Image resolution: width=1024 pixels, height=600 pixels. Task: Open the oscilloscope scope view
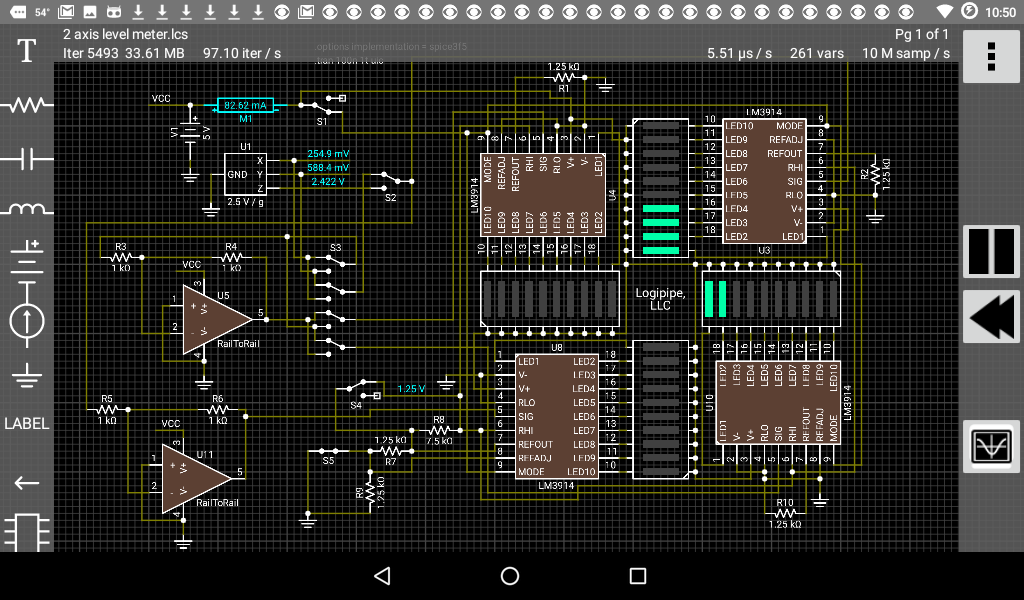pyautogui.click(x=990, y=445)
